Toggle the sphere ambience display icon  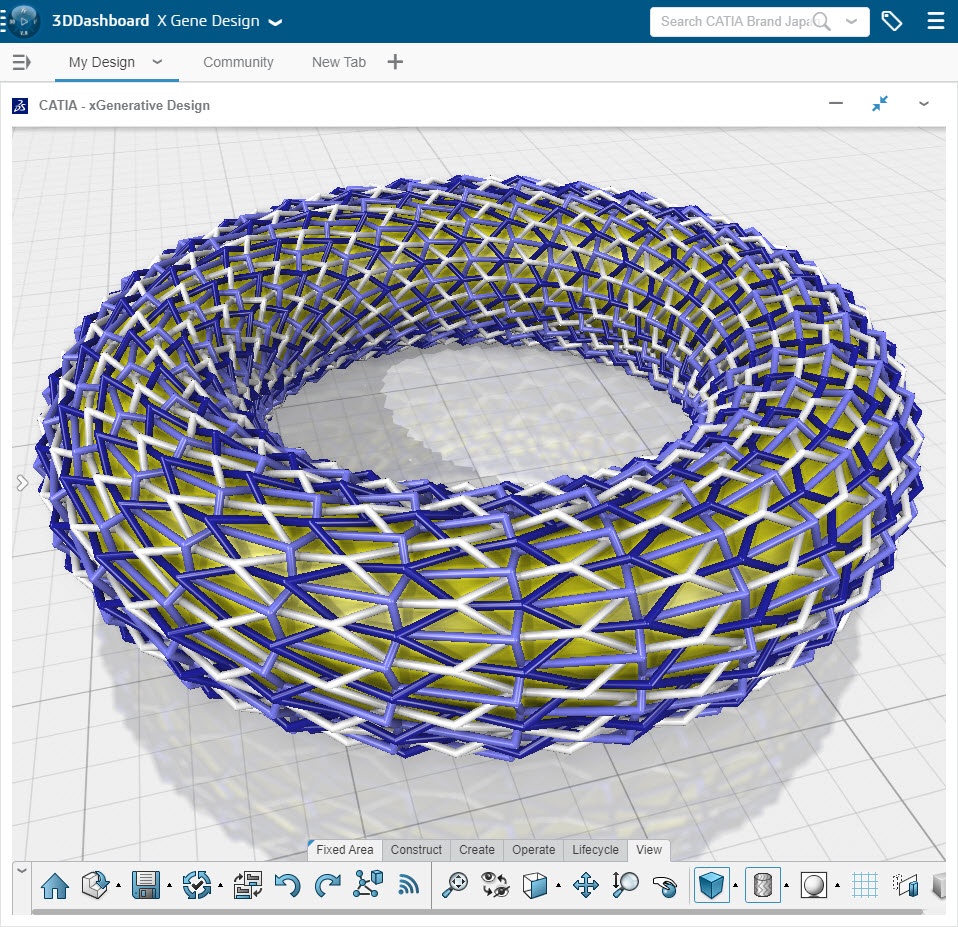813,885
